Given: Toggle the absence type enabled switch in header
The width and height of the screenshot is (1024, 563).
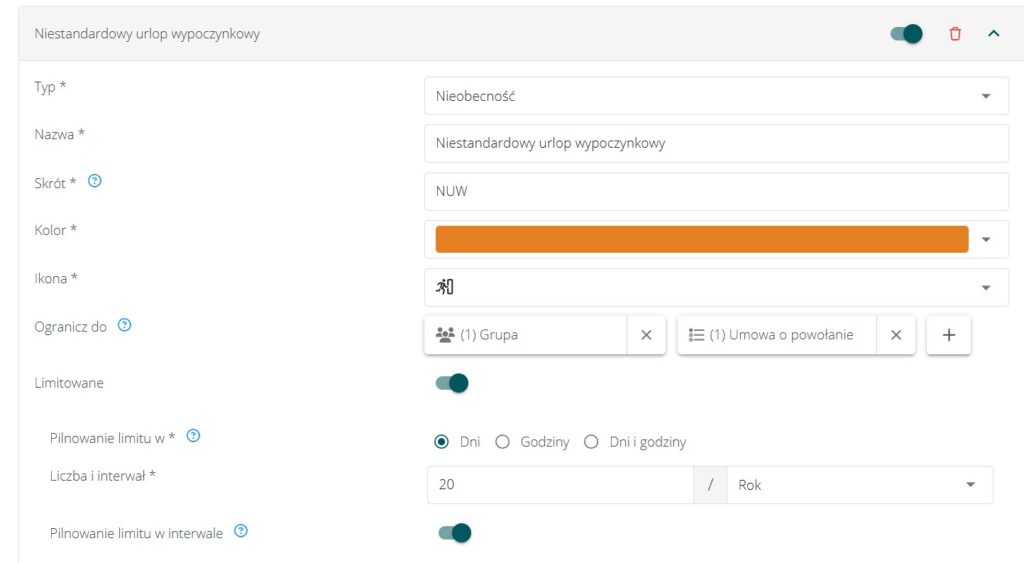Looking at the screenshot, I should 906,34.
